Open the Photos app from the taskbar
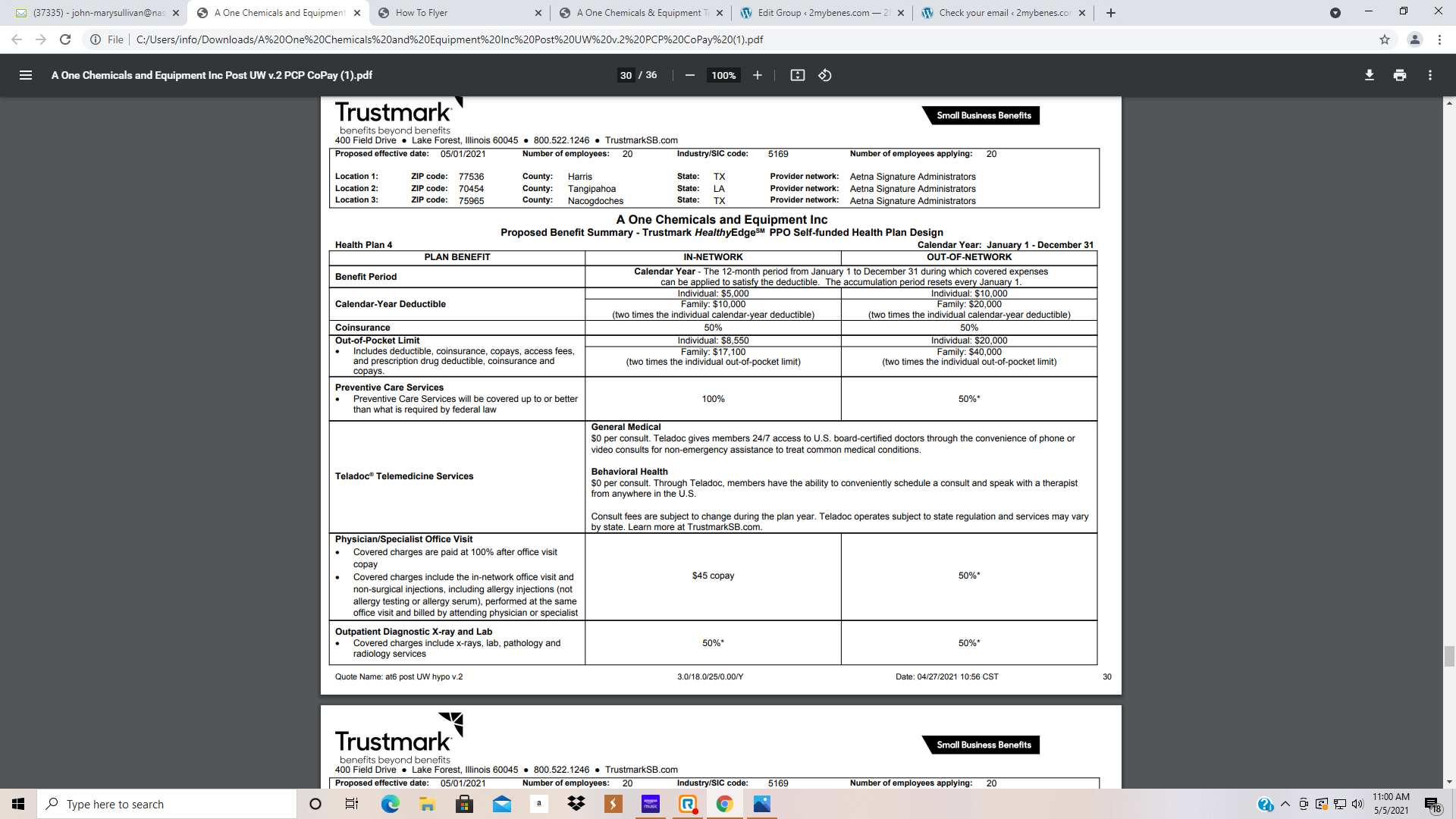1456x819 pixels. pyautogui.click(x=761, y=804)
